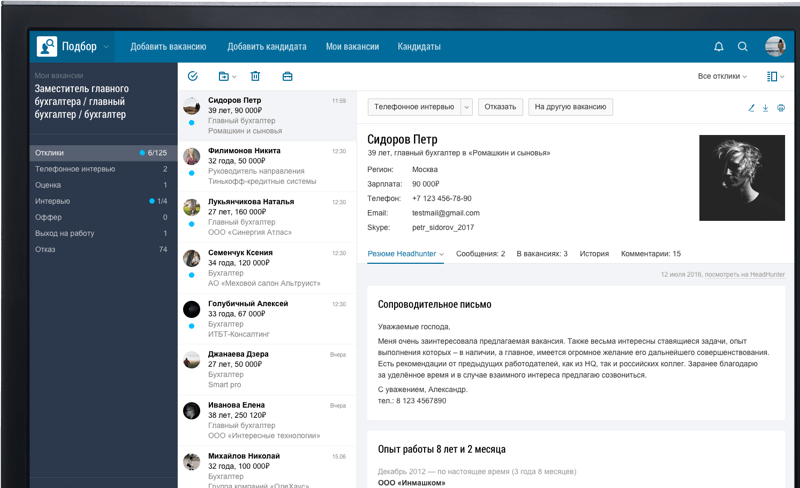Click the На другую вакансию button
This screenshot has width=800, height=488.
pos(570,107)
